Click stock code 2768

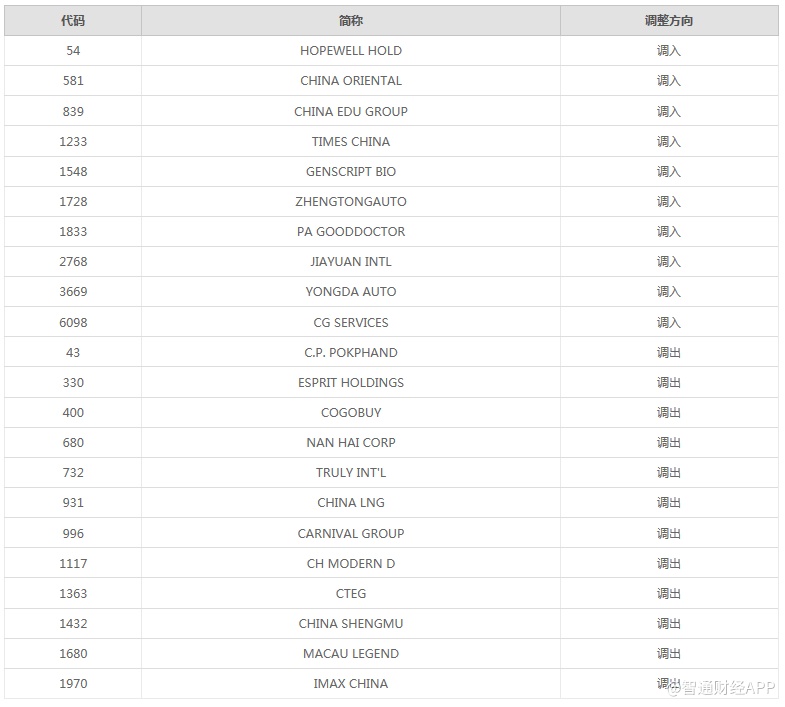pos(73,261)
